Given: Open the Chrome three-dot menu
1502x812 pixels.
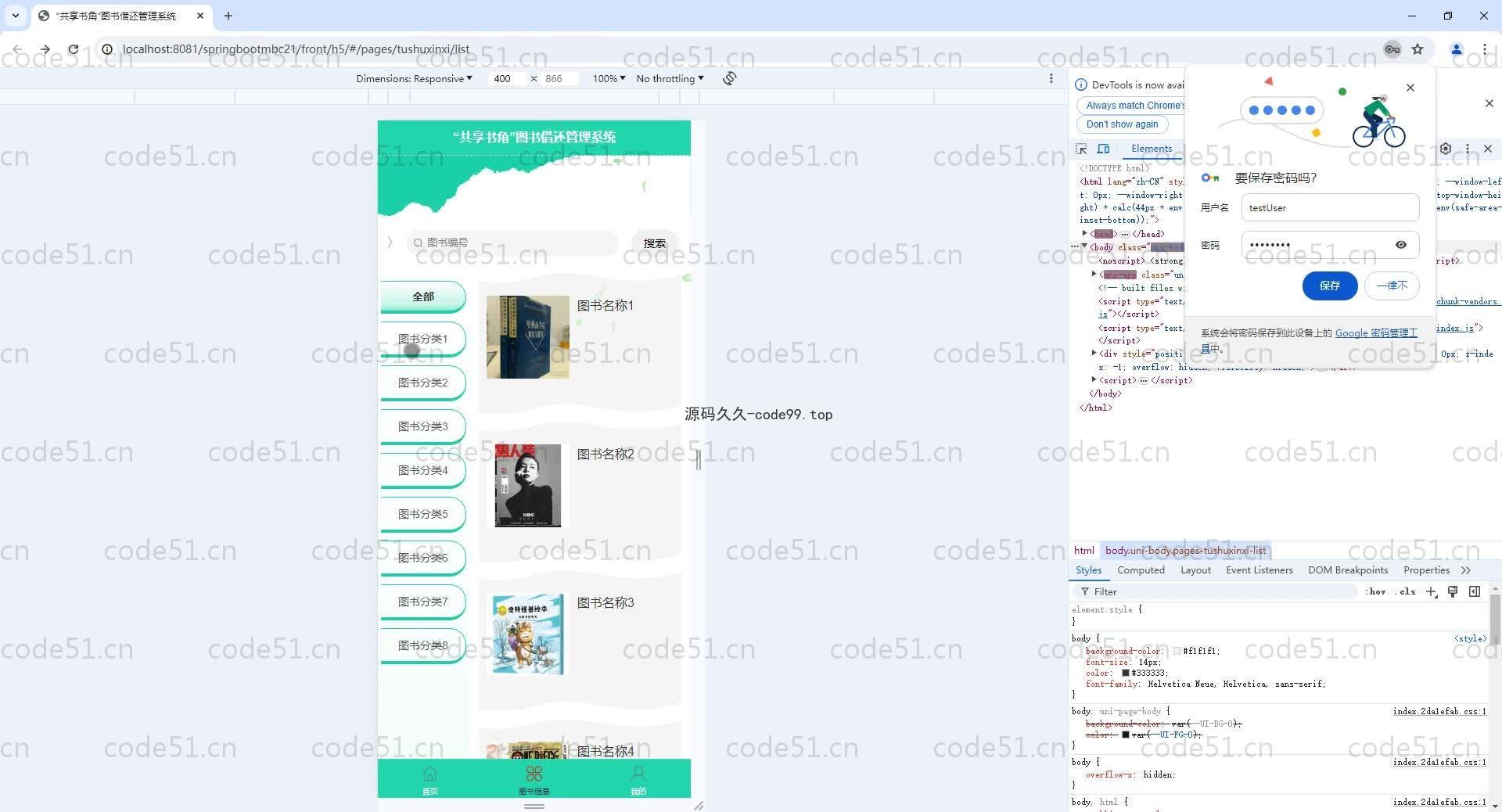Looking at the screenshot, I should point(1484,49).
